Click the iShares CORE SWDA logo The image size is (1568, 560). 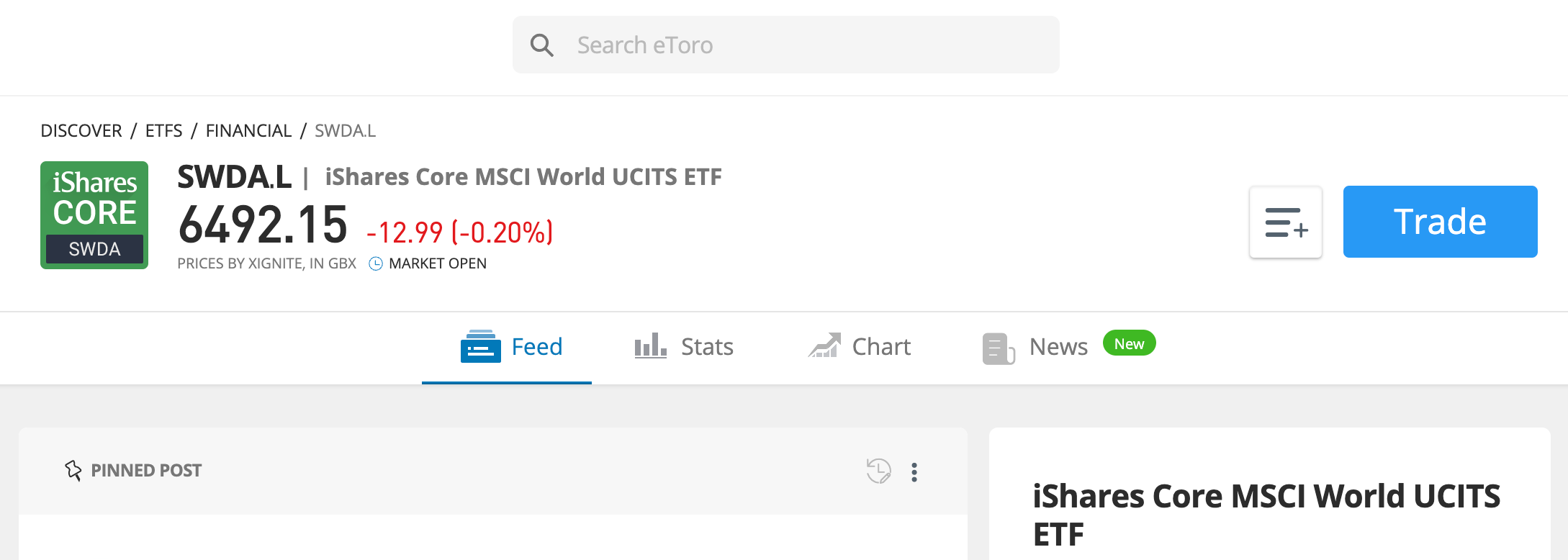(x=94, y=215)
